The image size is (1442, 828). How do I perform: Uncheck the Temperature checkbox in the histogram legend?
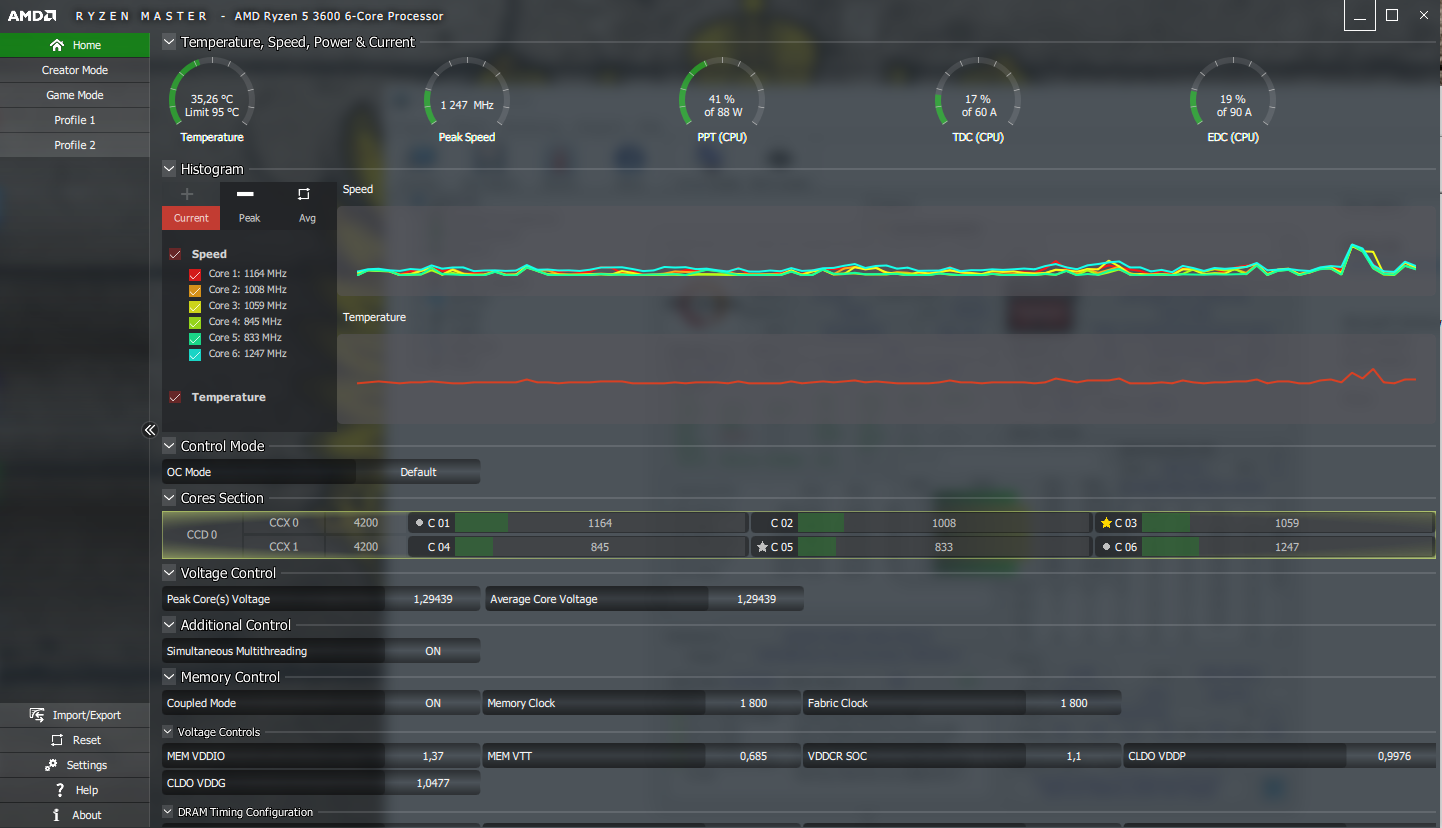(175, 397)
